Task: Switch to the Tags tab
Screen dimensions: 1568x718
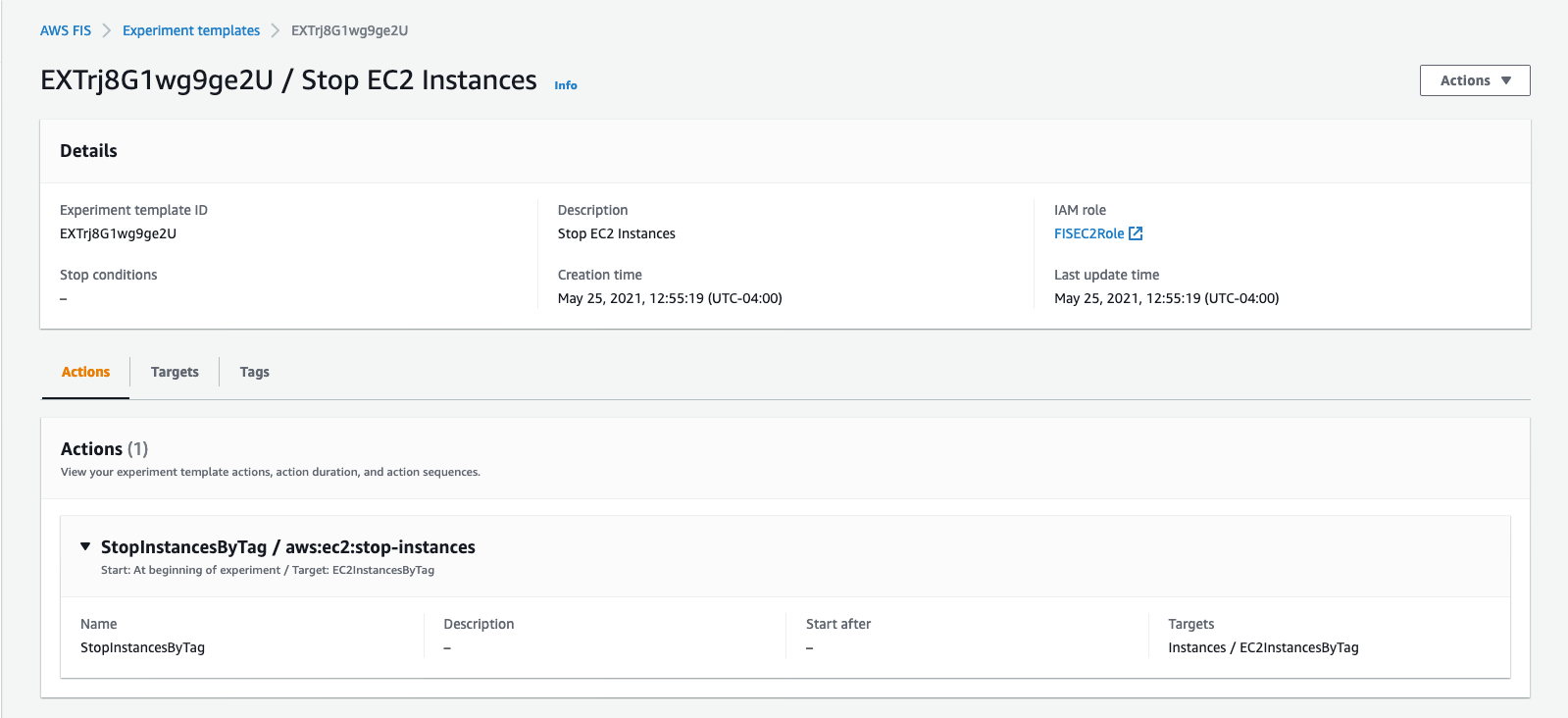Action: pyautogui.click(x=254, y=372)
